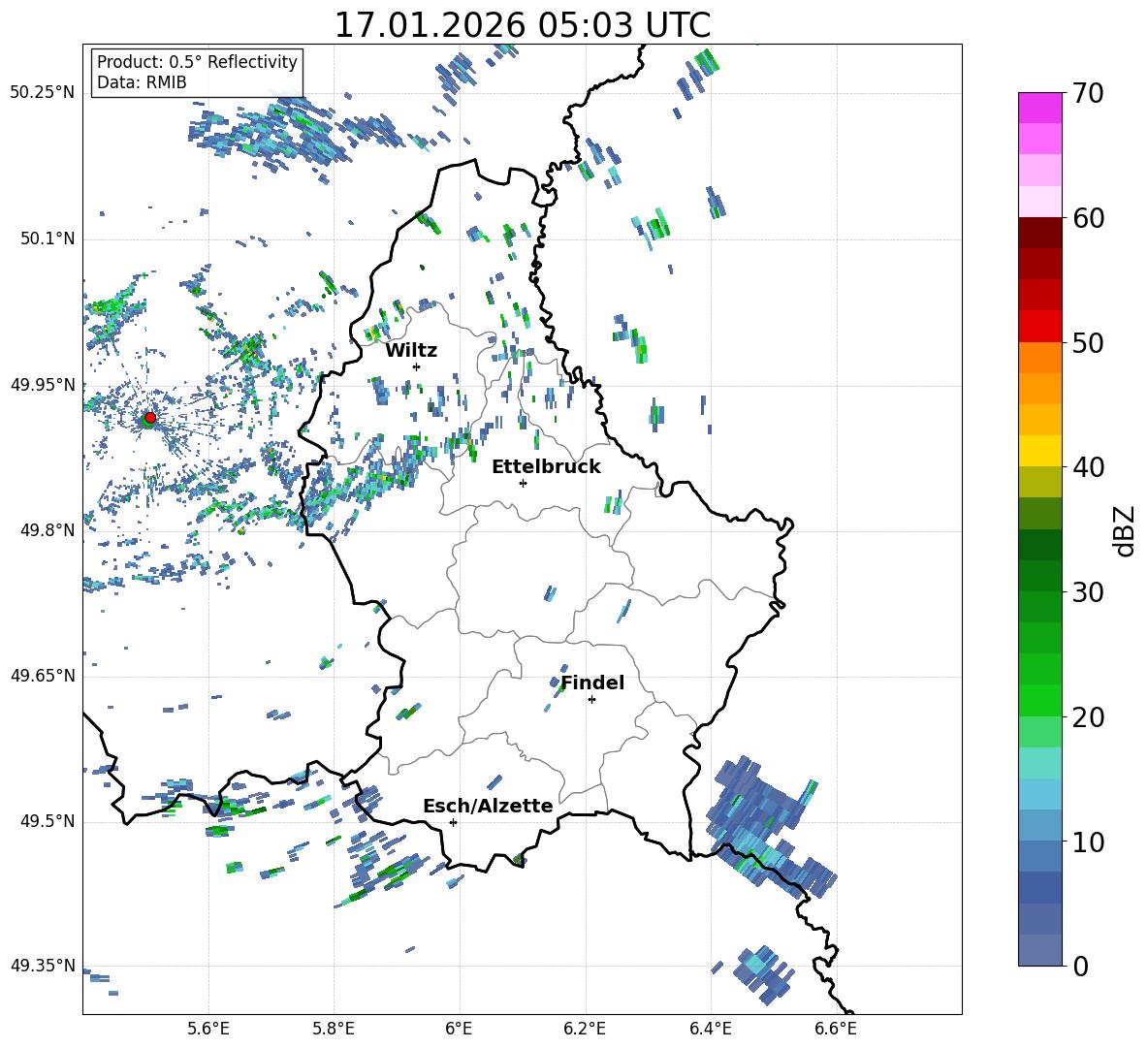The height and width of the screenshot is (1048, 1148).
Task: Click 'Product: 0.5° Reflectivity' text
Action: [197, 61]
